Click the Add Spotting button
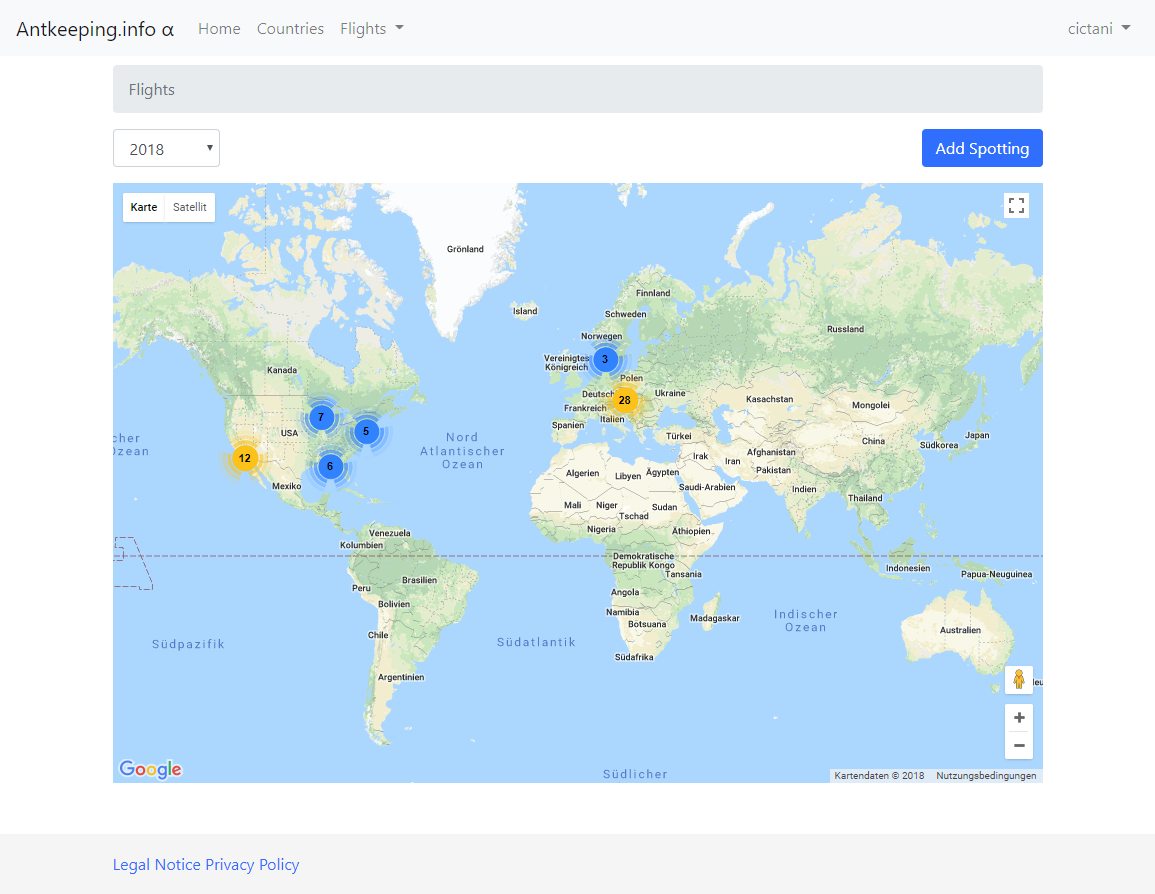The image size is (1155, 894). tap(981, 148)
